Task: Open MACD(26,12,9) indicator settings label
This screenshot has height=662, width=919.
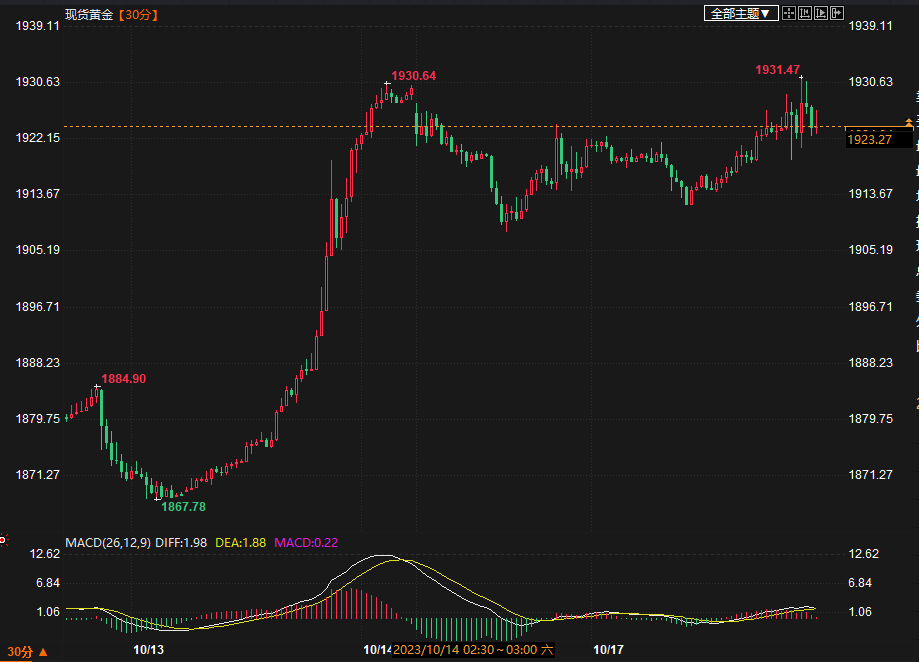Action: point(108,543)
